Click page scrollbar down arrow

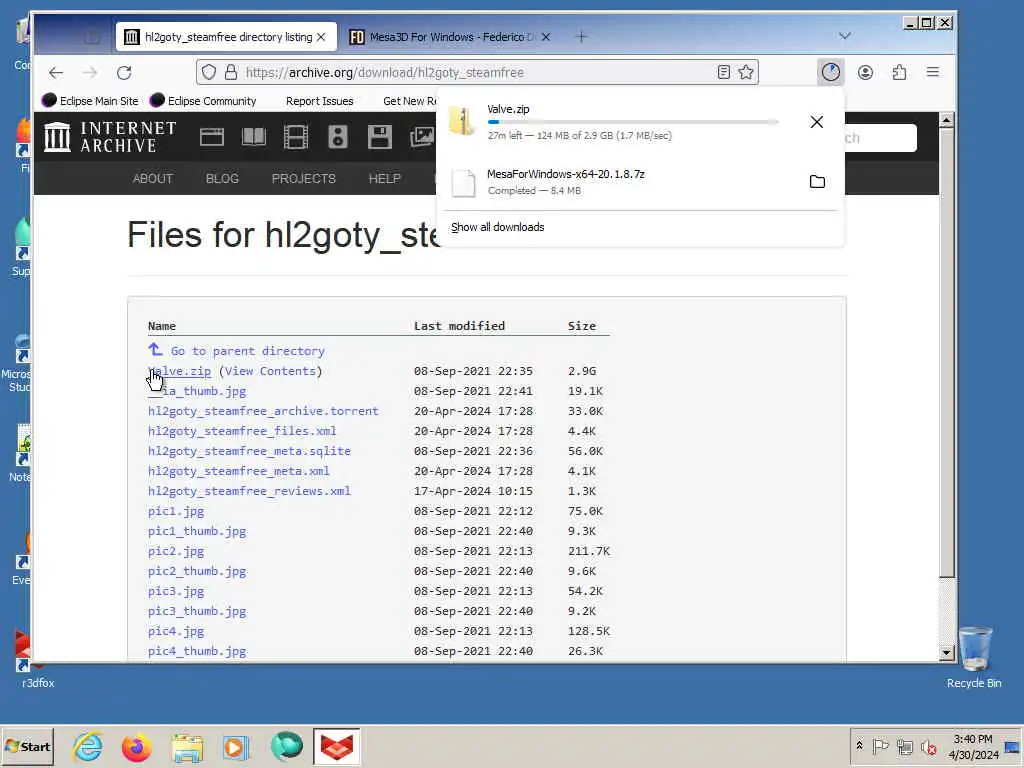946,652
